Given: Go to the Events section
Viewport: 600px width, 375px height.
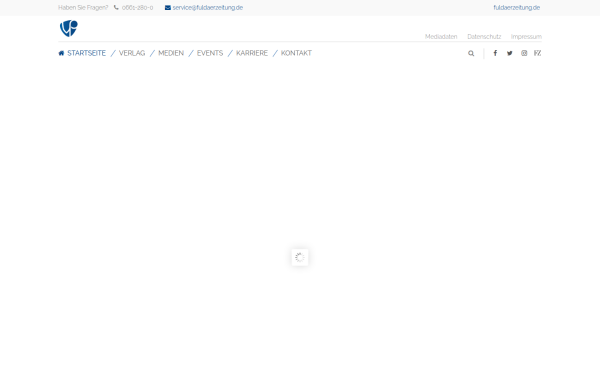Looking at the screenshot, I should (x=210, y=53).
